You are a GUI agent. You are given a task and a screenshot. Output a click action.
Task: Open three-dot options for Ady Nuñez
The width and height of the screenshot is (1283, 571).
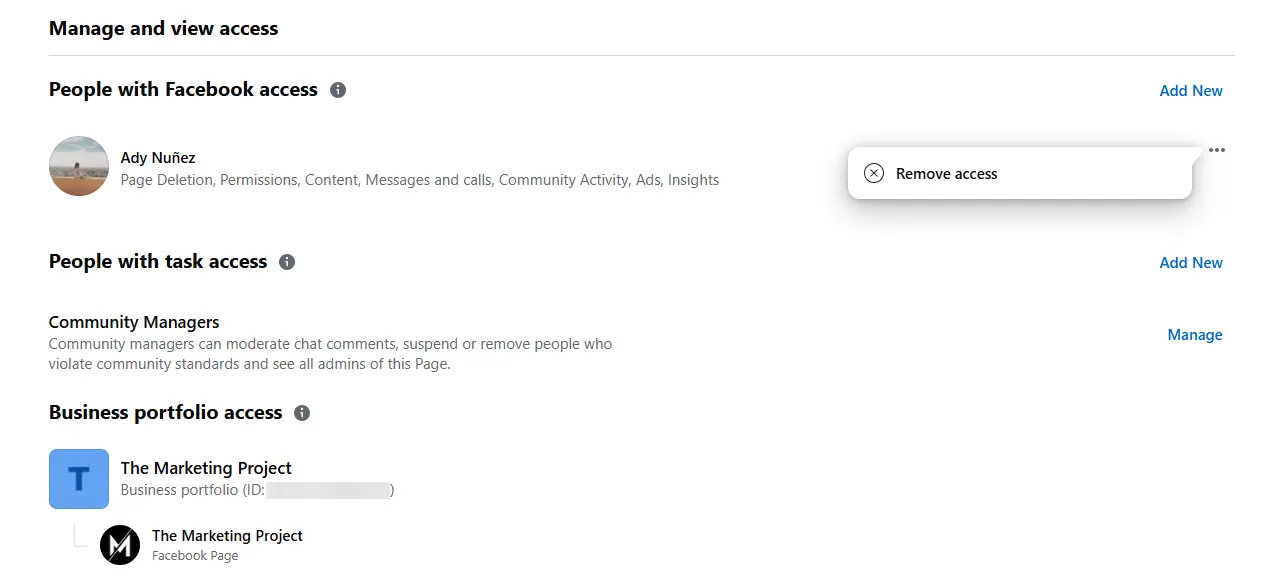pos(1216,150)
